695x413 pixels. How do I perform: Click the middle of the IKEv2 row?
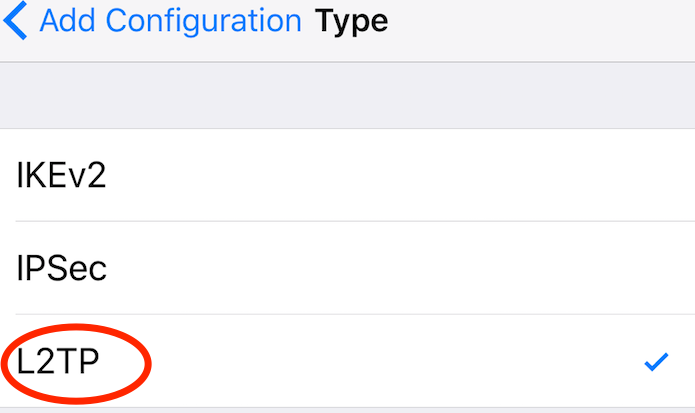click(x=347, y=176)
